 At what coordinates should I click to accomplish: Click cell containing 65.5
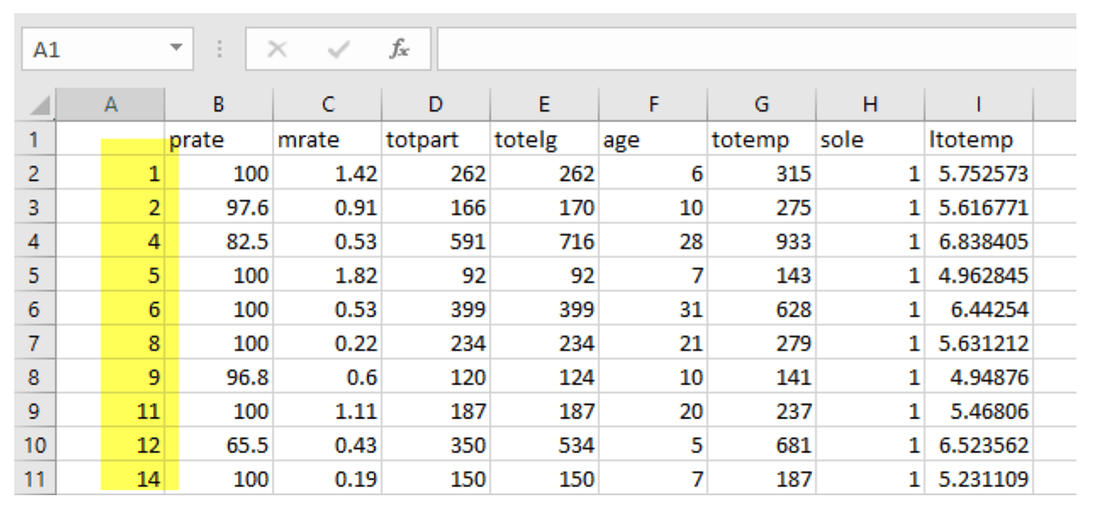(x=219, y=444)
